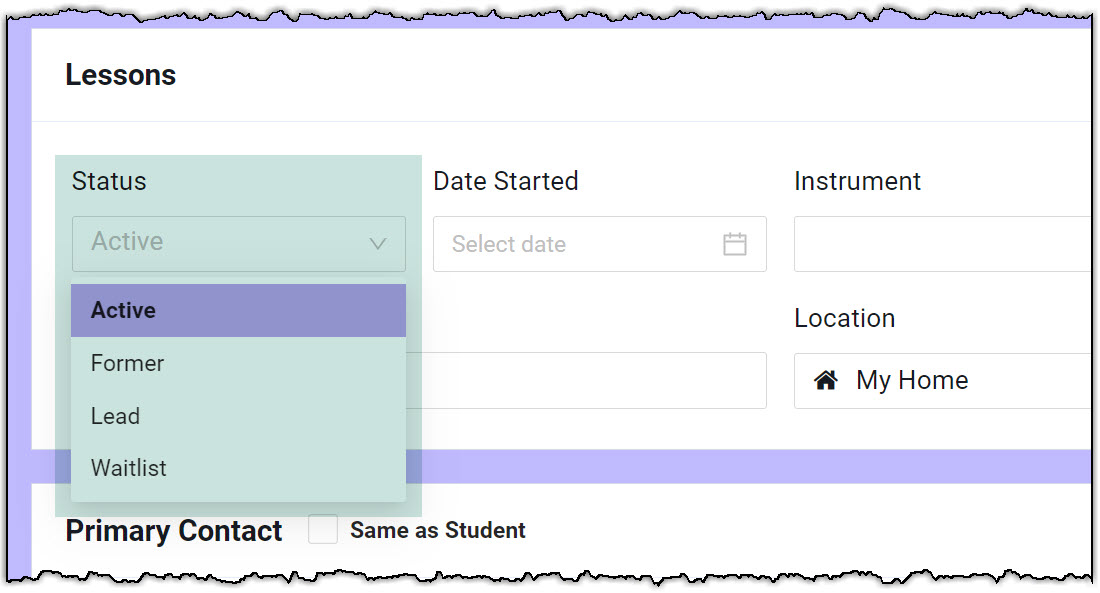Image resolution: width=1100 pixels, height=593 pixels.
Task: Click the Instrument field label
Action: point(858,181)
